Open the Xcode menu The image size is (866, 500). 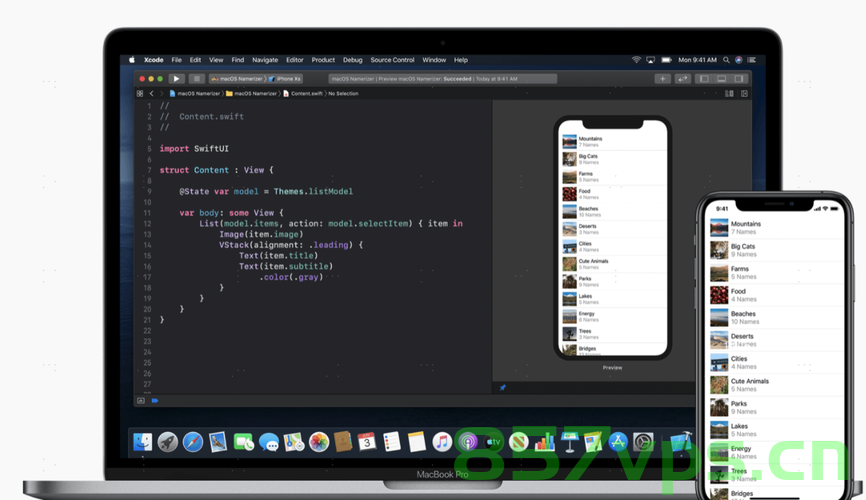click(154, 60)
